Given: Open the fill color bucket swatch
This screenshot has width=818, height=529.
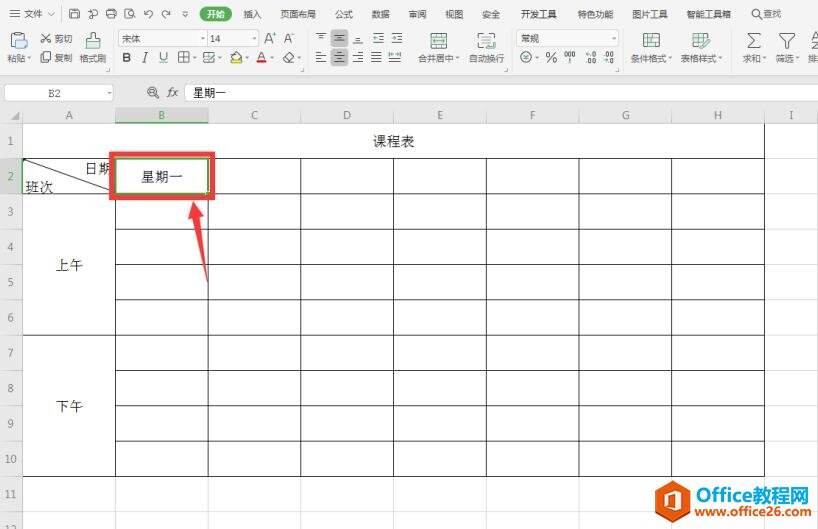Looking at the screenshot, I should [236, 57].
